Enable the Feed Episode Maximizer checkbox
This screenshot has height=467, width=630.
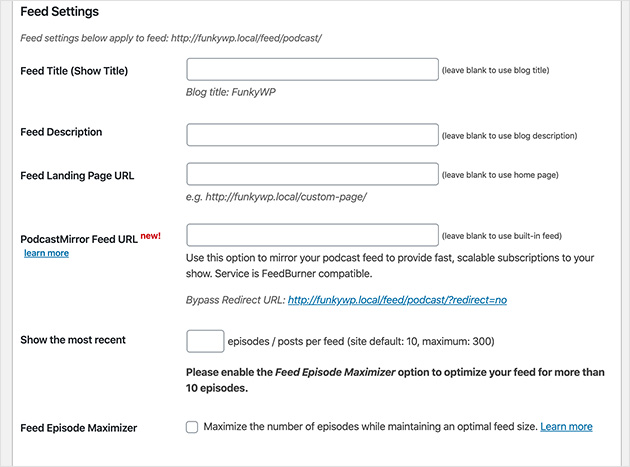click(192, 427)
